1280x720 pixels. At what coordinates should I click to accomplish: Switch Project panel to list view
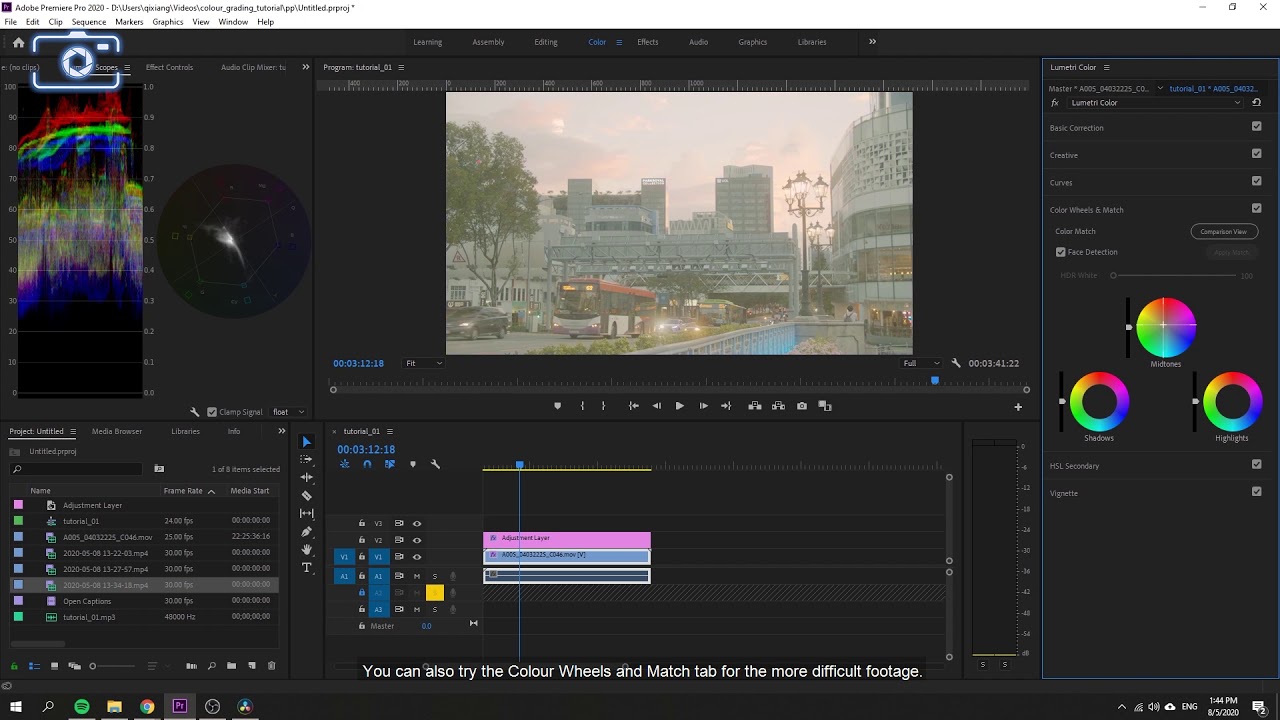(33, 666)
